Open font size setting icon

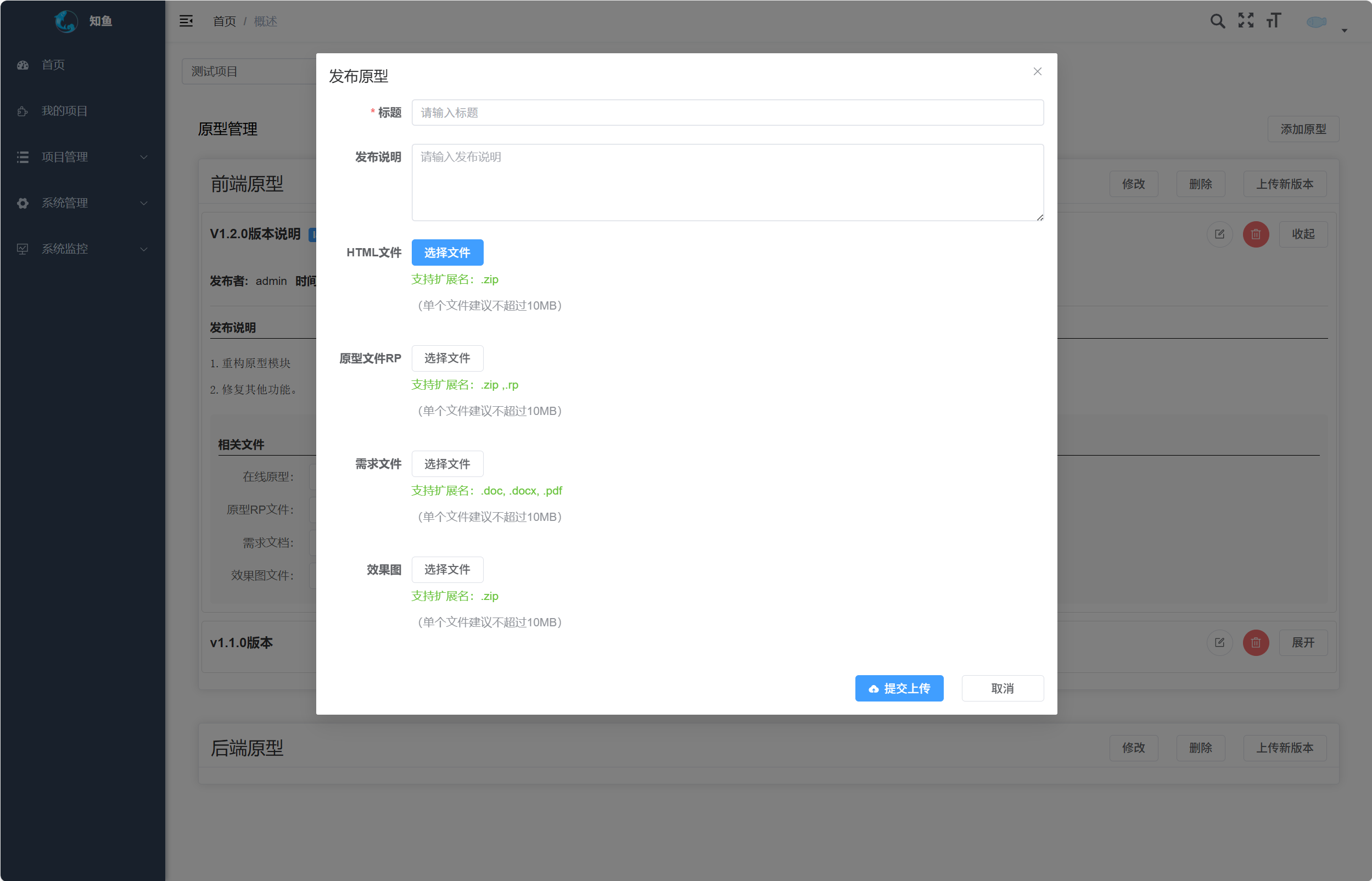pyautogui.click(x=1273, y=21)
